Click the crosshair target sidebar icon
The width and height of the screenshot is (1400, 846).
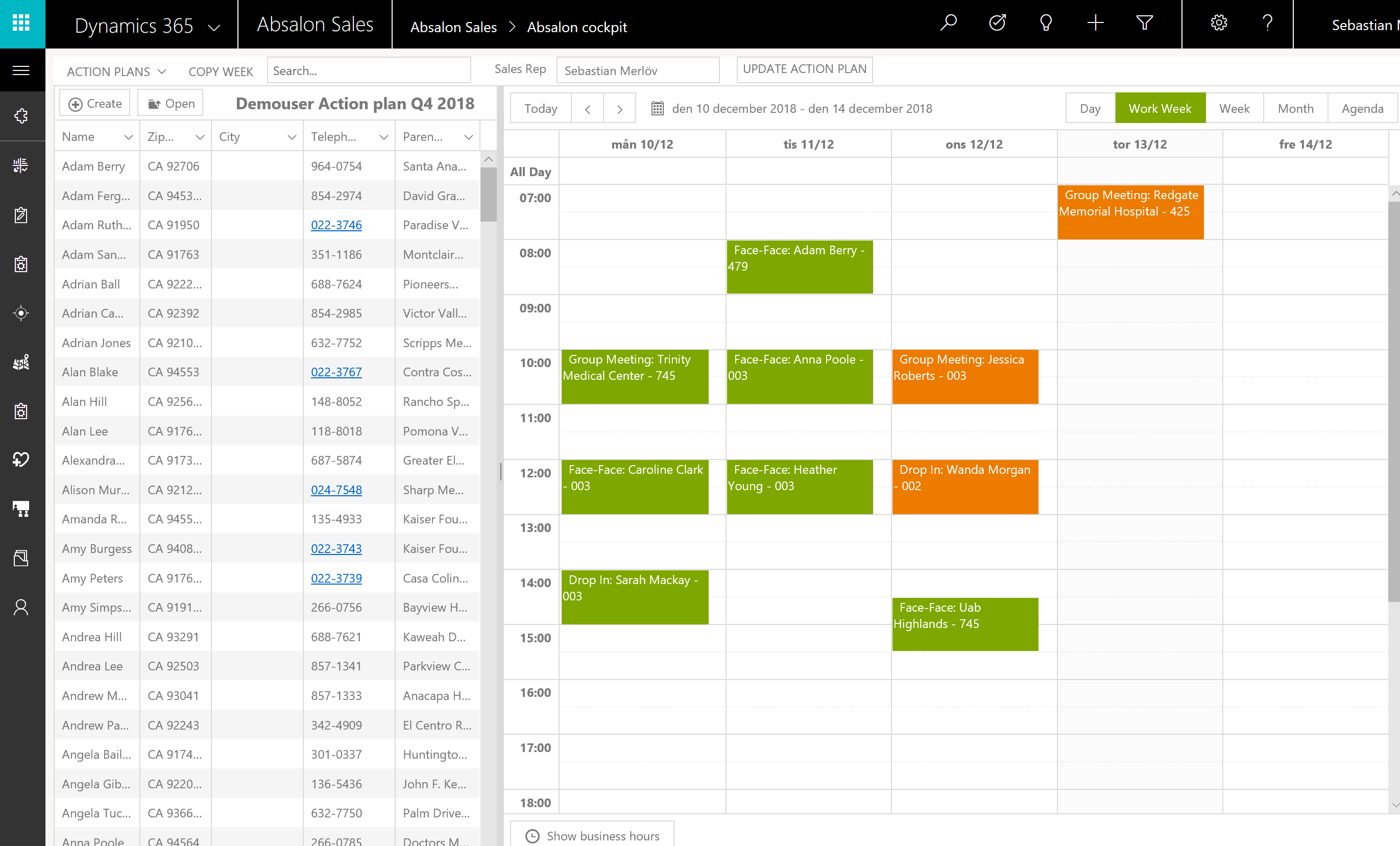pos(21,313)
